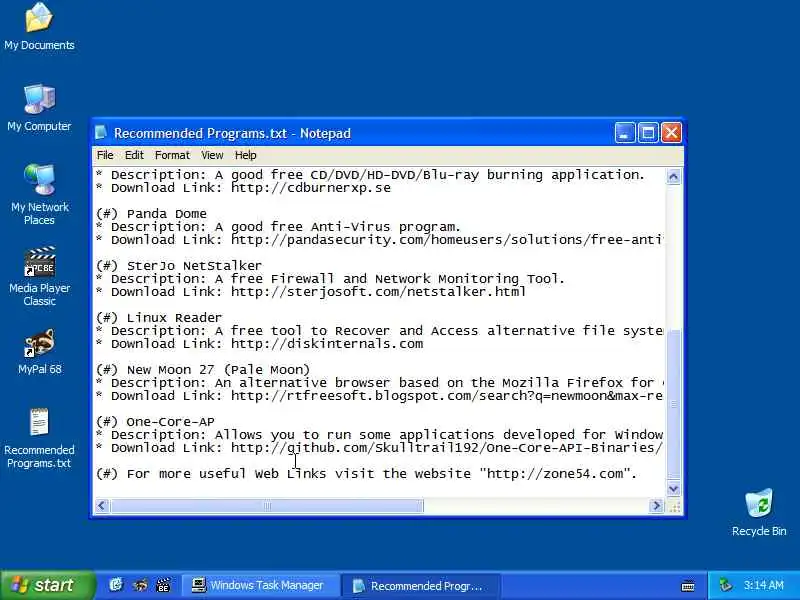This screenshot has width=800, height=600.
Task: Click the vertical scrollbar thumb
Action: tap(673, 404)
